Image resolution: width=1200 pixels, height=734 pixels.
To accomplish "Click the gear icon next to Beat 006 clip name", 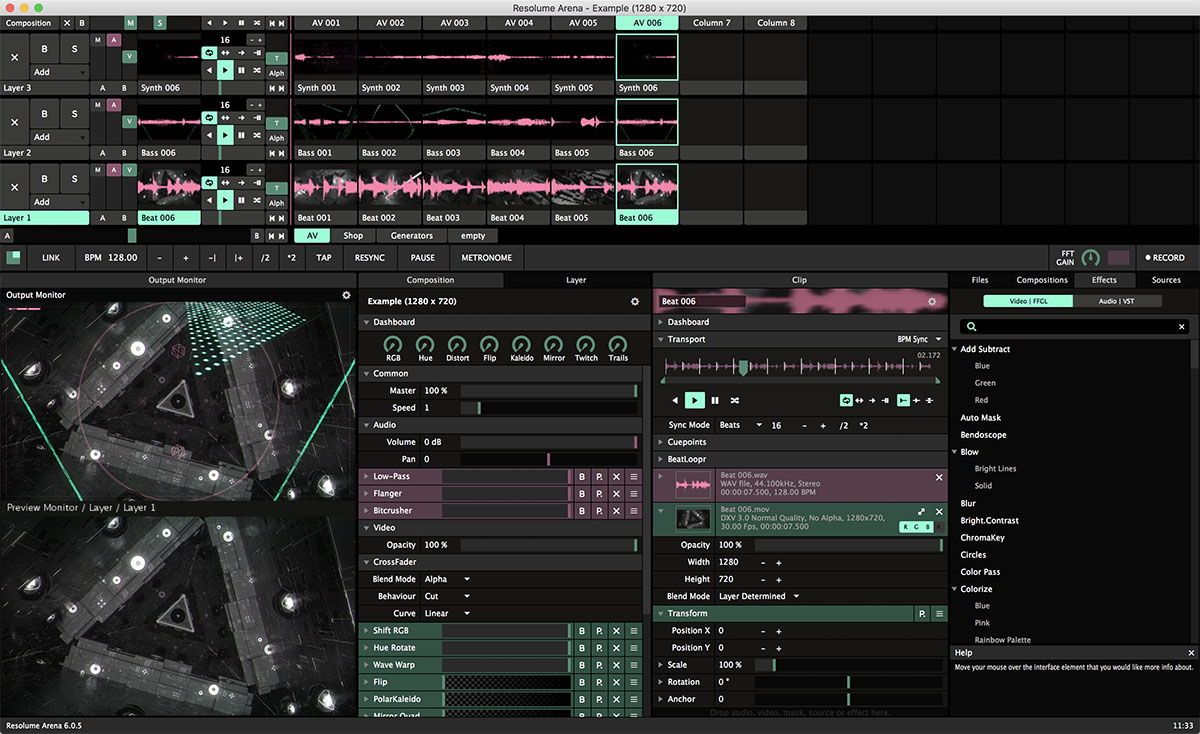I will click(x=932, y=300).
